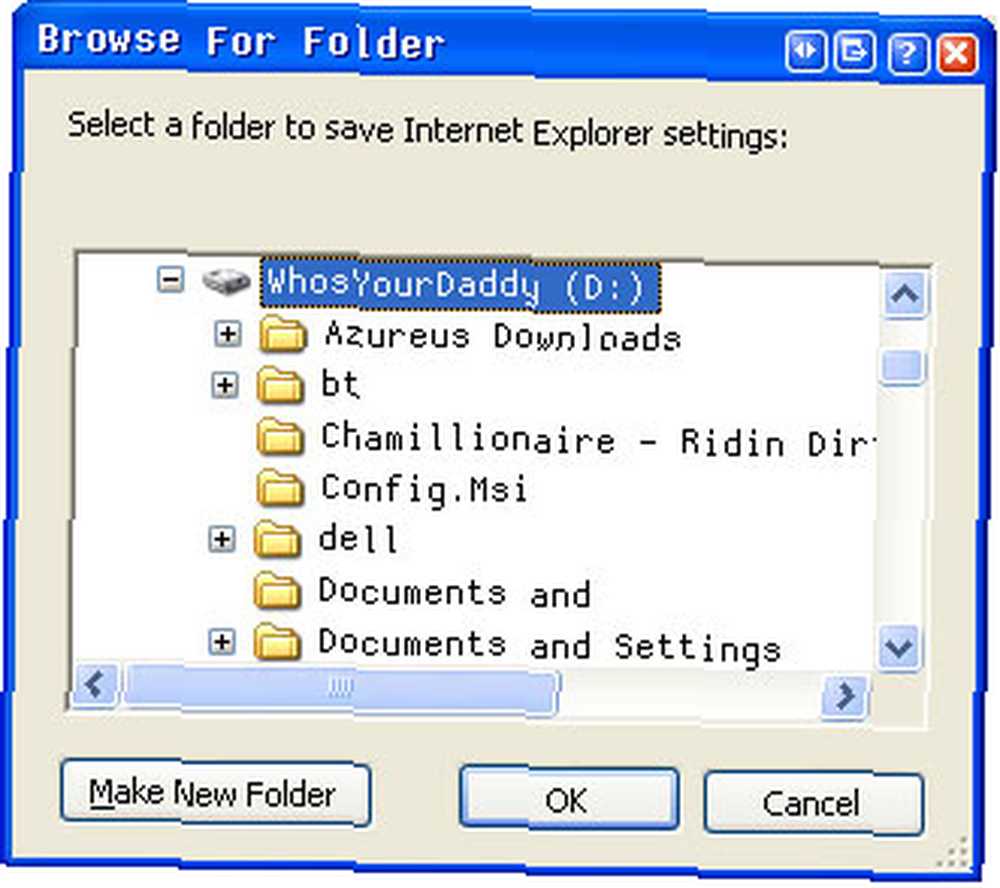
Task: Click the bt folder icon
Action: coord(280,385)
